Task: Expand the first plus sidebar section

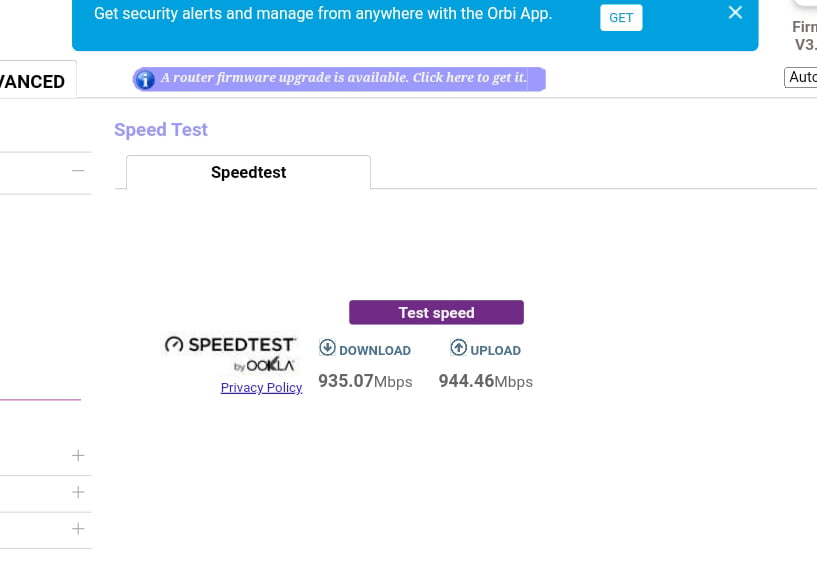Action: pos(78,455)
